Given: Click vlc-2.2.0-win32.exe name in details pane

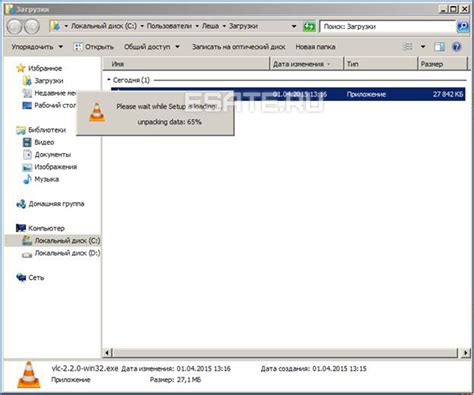Looking at the screenshot, I should click(x=85, y=368).
